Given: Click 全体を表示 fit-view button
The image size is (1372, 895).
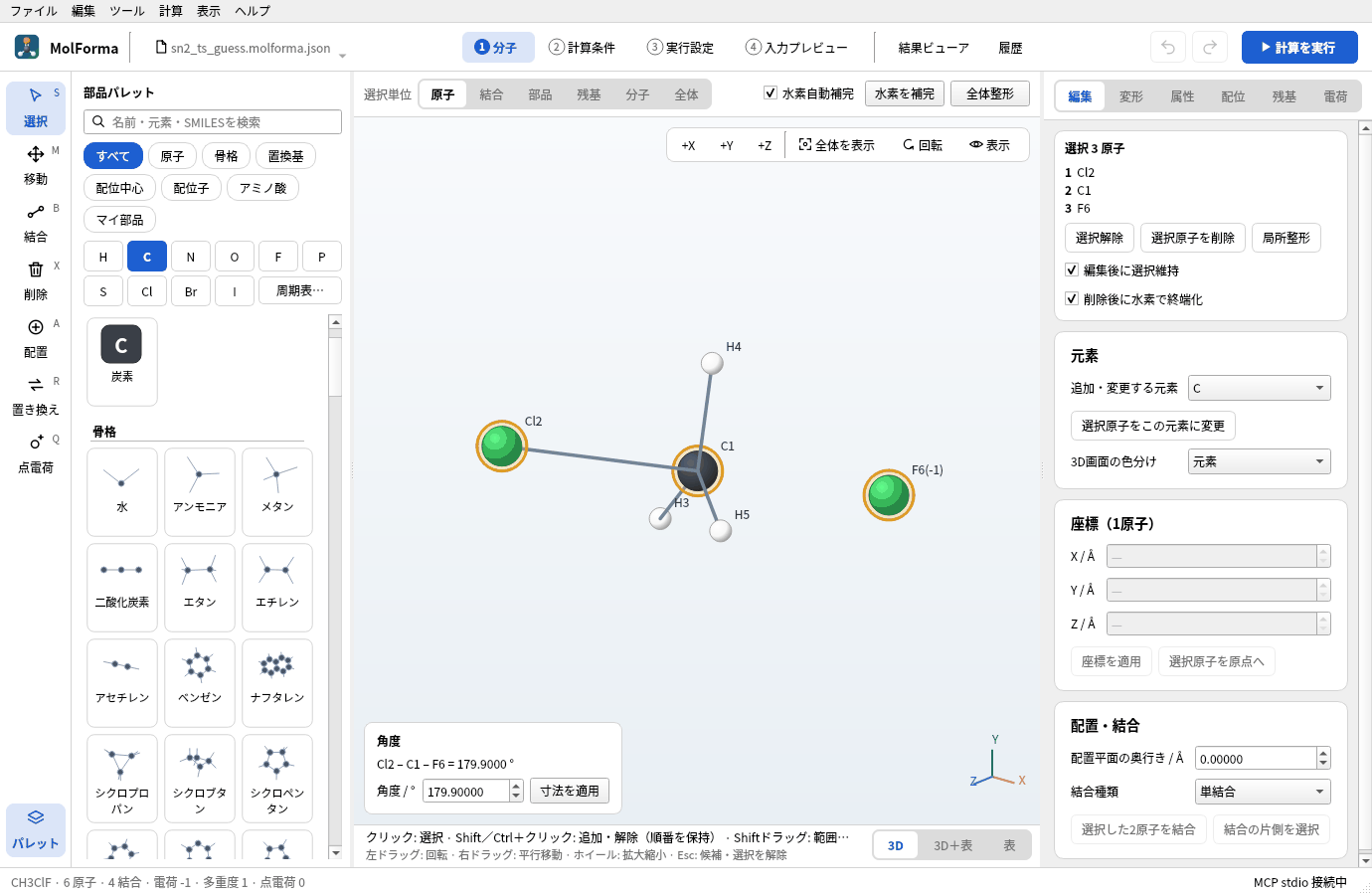Looking at the screenshot, I should [837, 145].
